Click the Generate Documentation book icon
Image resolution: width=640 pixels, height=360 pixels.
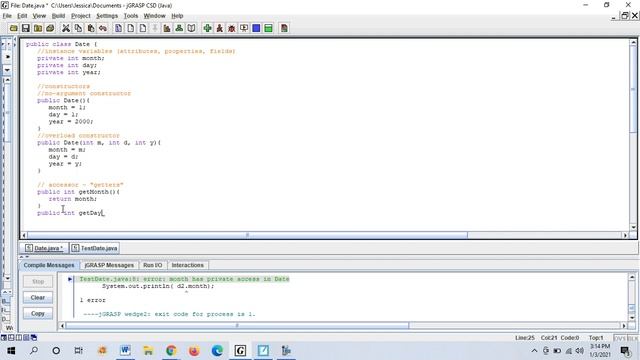coord(191,28)
